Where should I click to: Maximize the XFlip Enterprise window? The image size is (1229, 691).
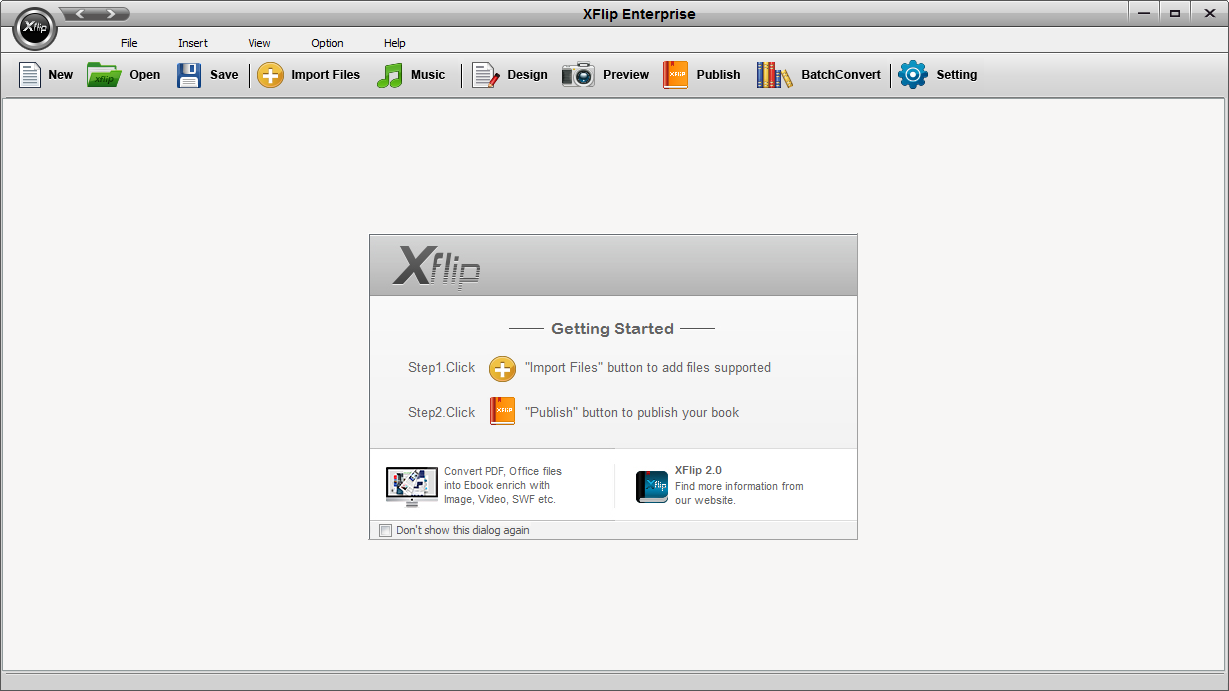coord(1175,13)
